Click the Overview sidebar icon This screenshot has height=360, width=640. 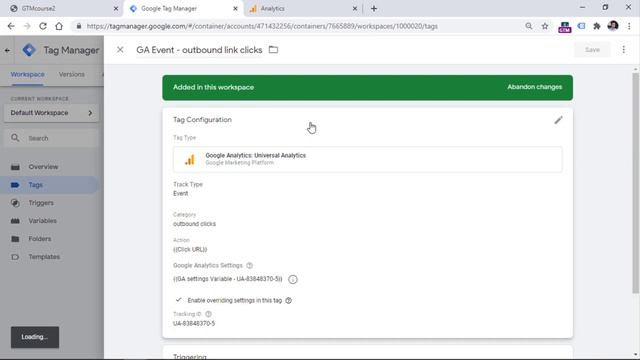(15, 167)
